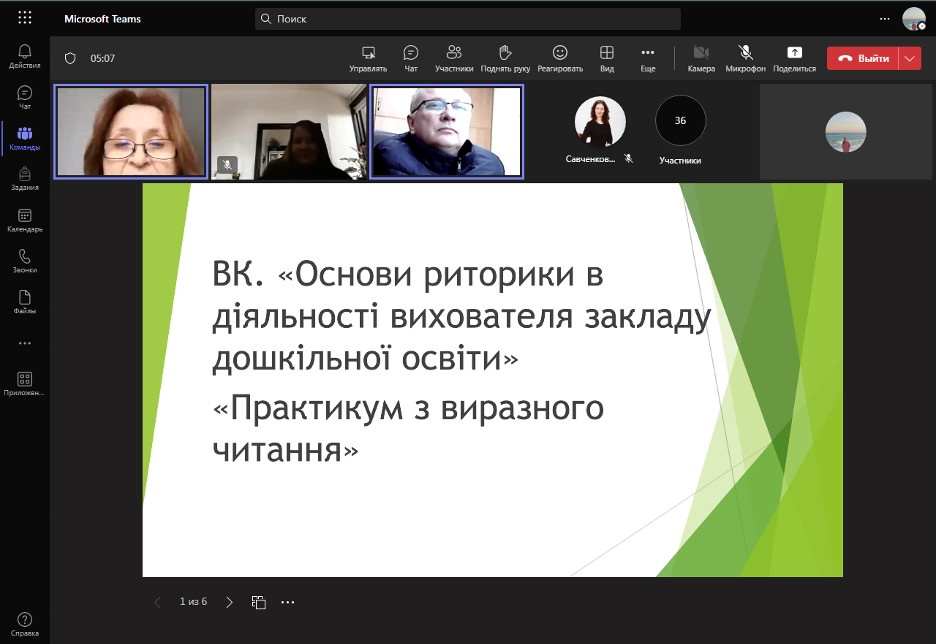Image resolution: width=936 pixels, height=644 pixels.
Task: Go to the next slide arrow
Action: pyautogui.click(x=229, y=602)
